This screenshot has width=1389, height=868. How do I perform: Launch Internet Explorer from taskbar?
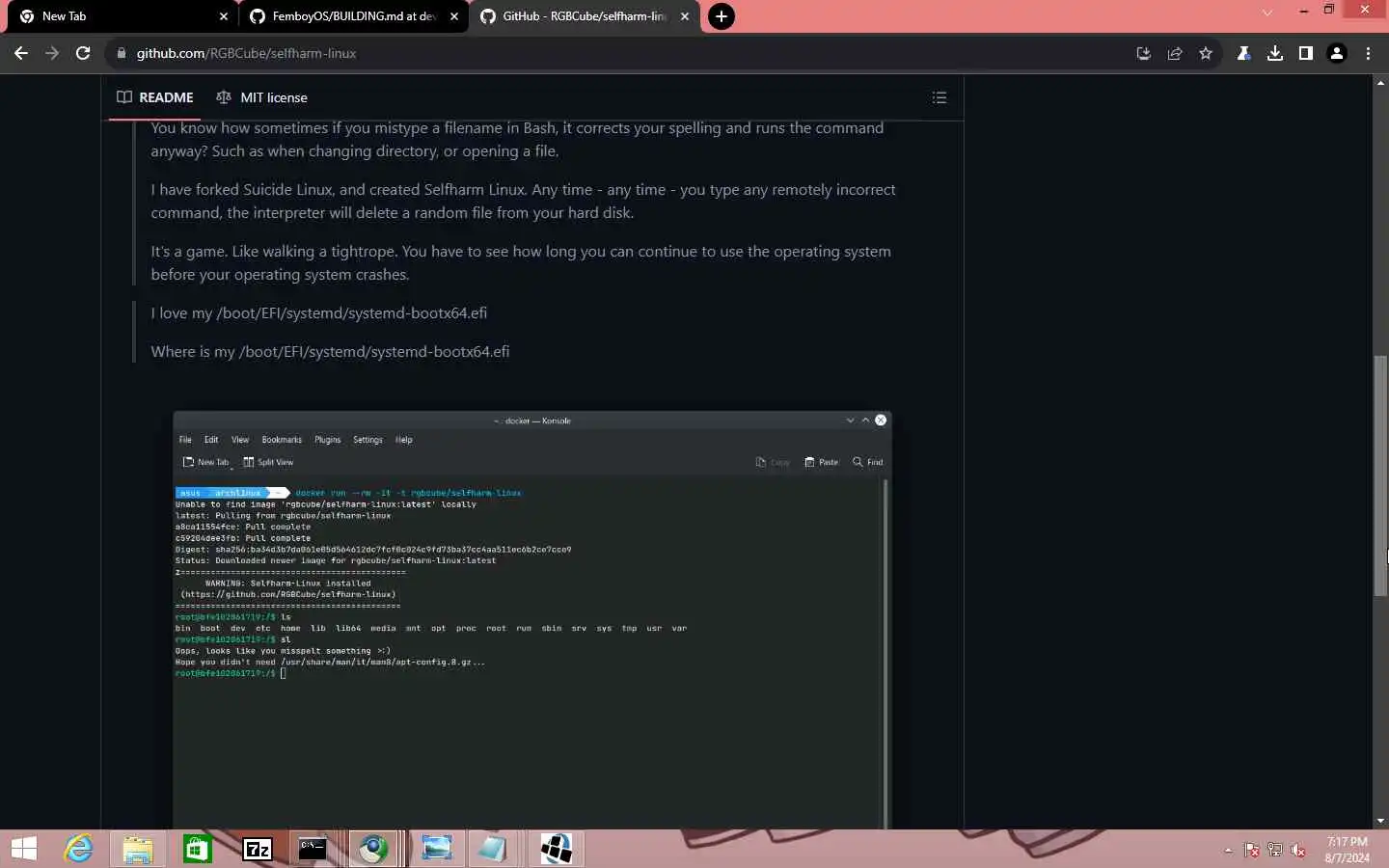(78, 849)
